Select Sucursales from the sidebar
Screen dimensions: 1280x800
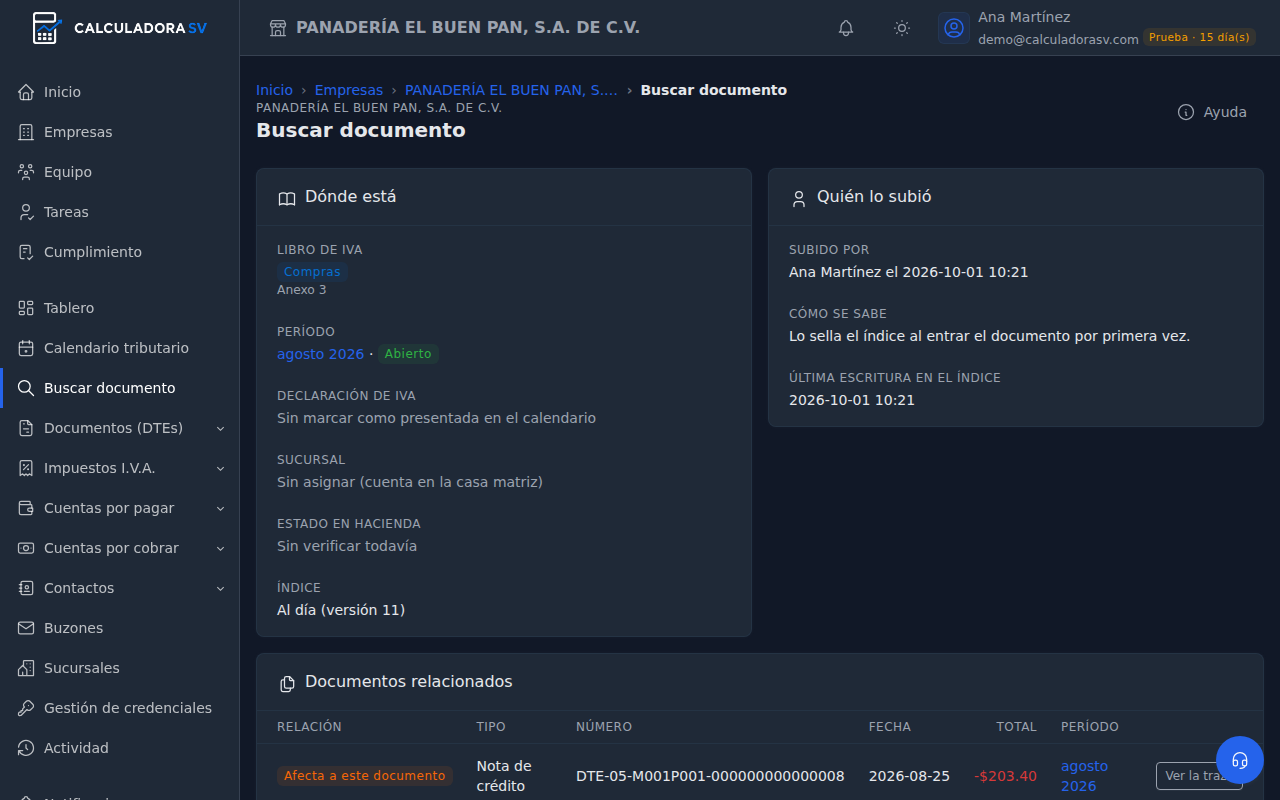point(120,668)
